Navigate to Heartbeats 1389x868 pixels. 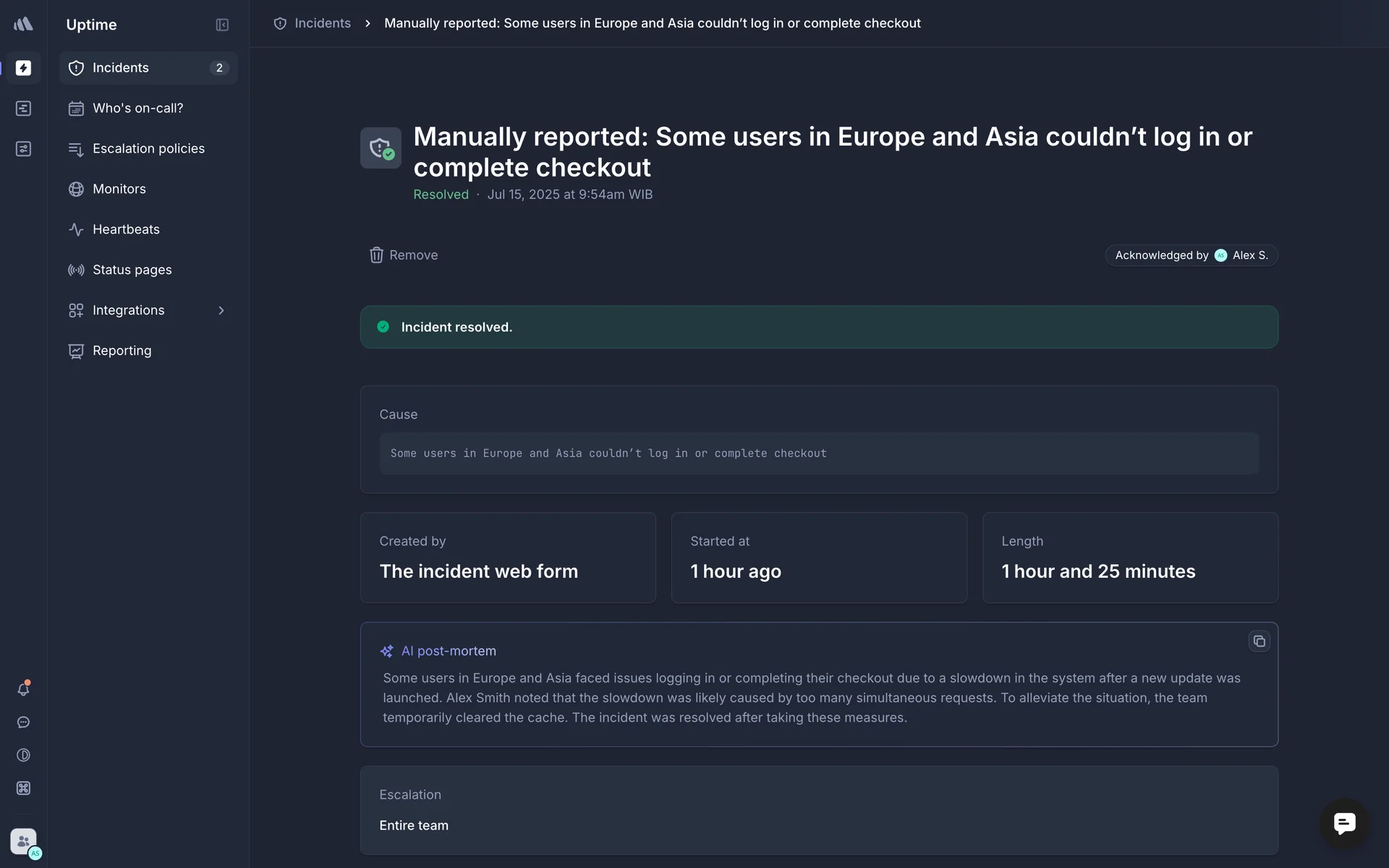126,230
